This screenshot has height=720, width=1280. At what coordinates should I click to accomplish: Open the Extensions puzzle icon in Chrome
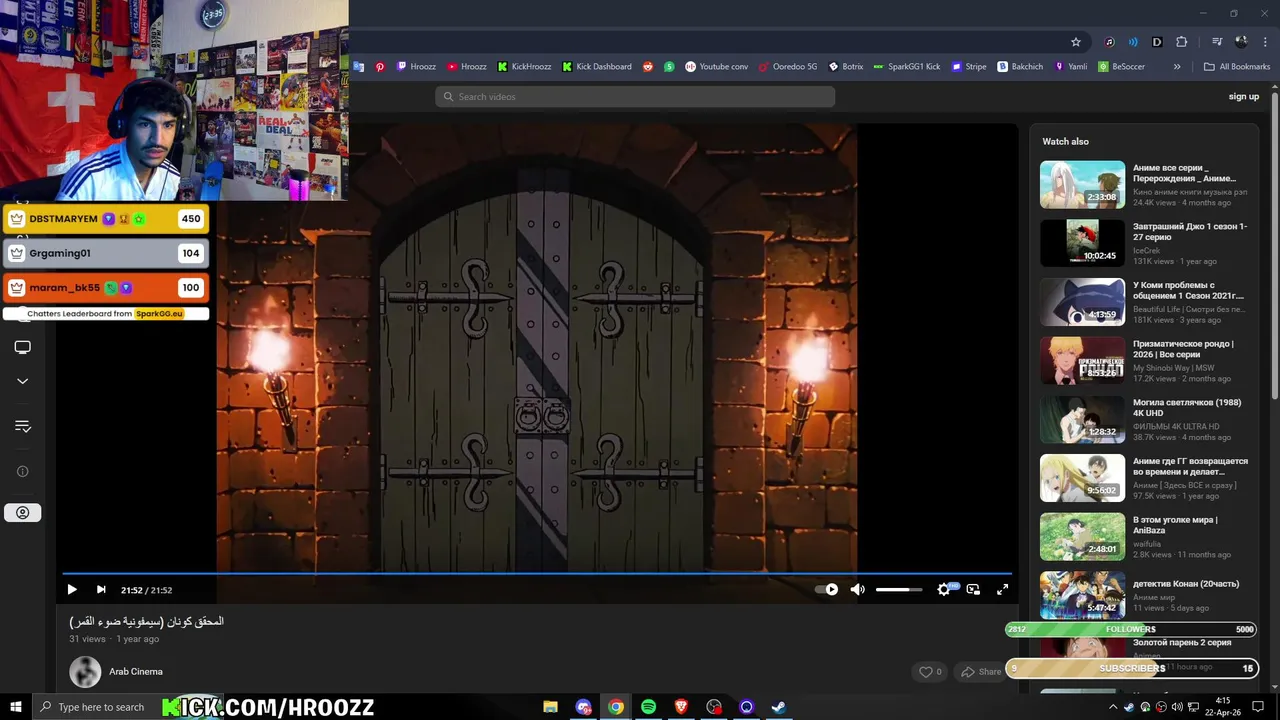coord(1182,42)
